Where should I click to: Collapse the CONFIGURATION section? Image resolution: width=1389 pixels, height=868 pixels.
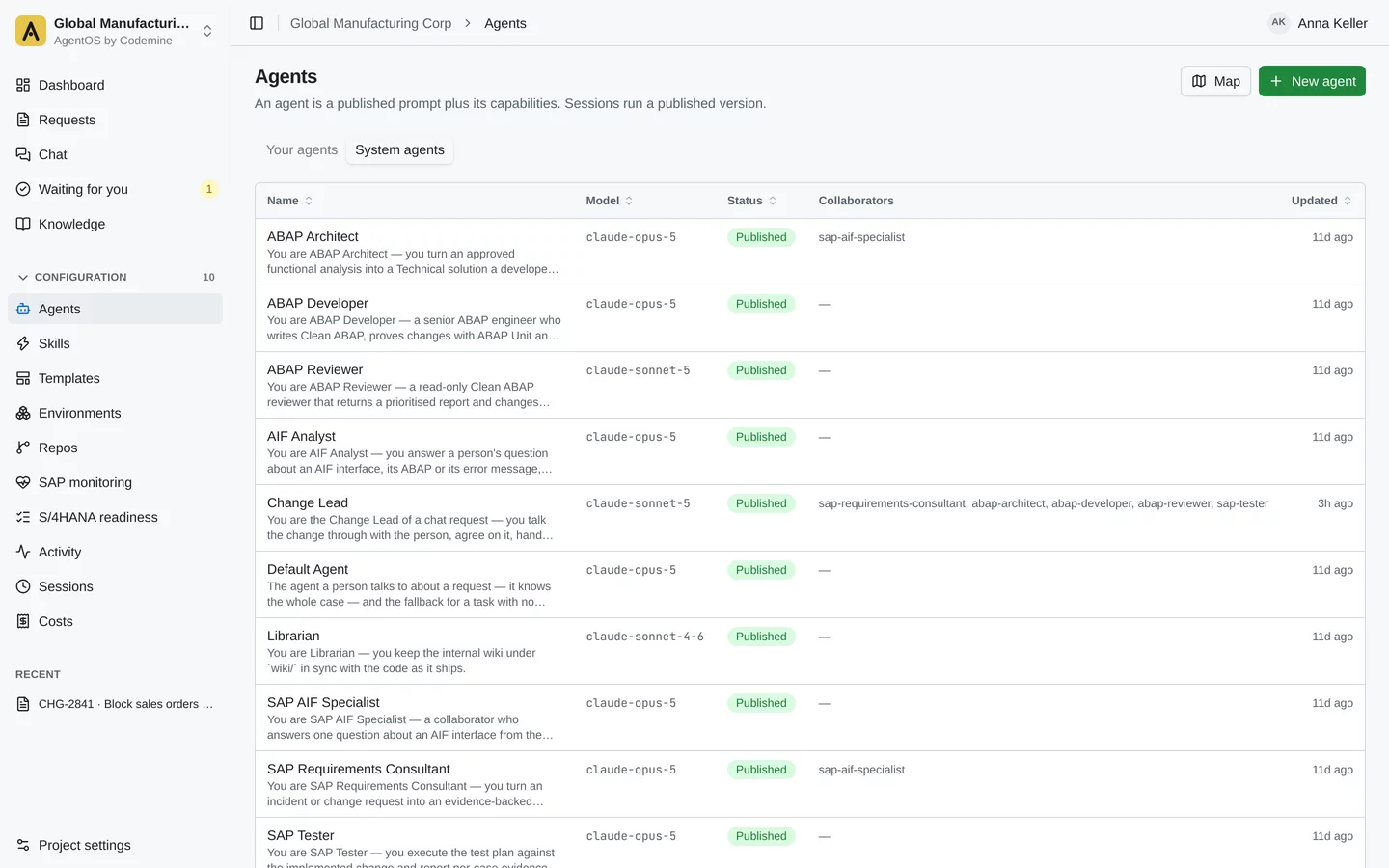coord(115,277)
